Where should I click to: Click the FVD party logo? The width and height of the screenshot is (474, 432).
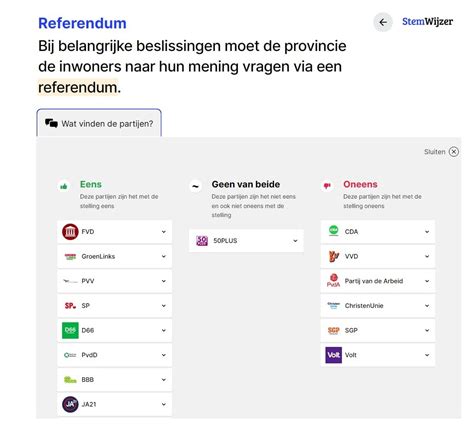pyautogui.click(x=70, y=232)
